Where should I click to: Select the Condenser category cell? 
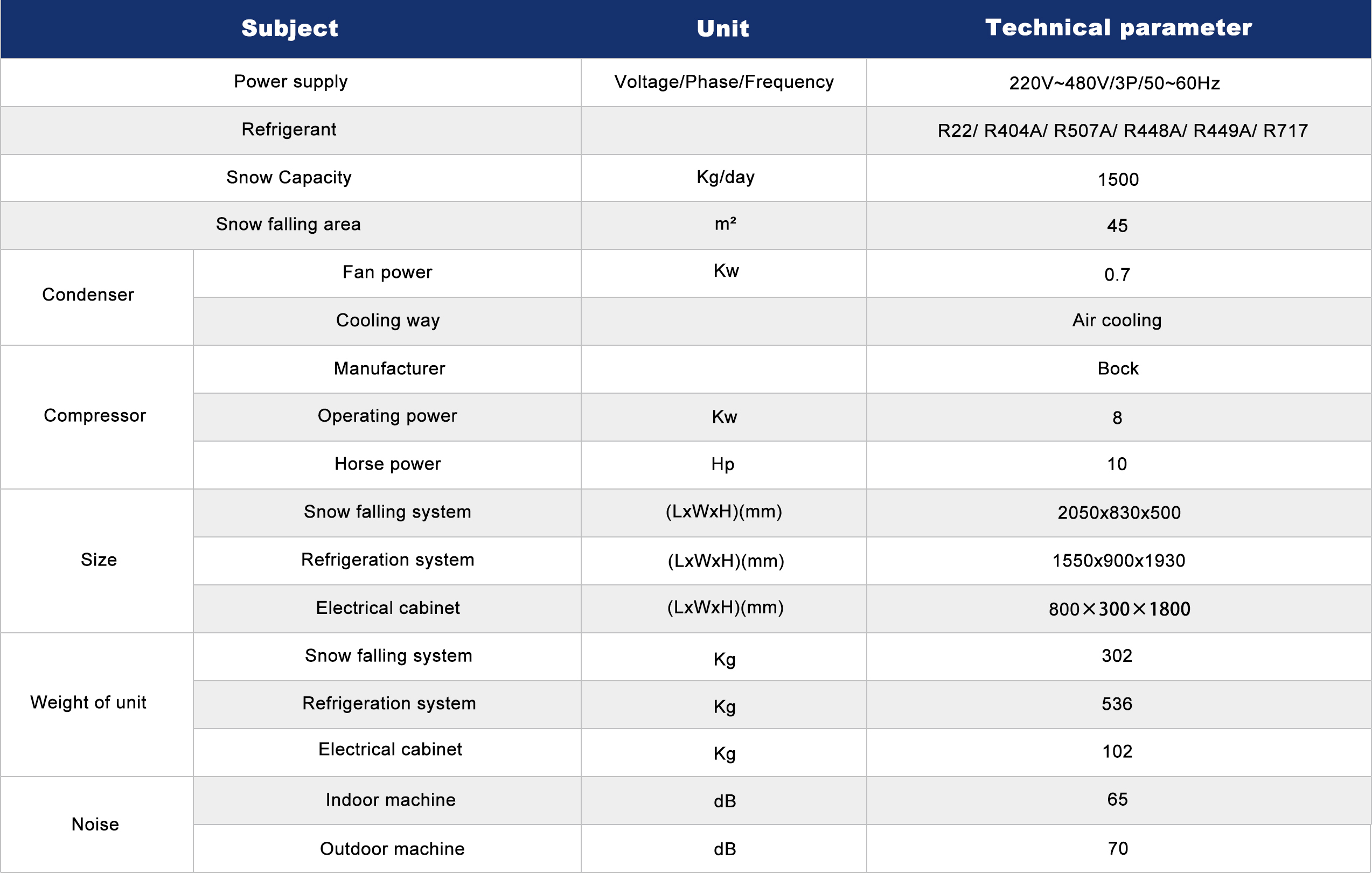88,295
